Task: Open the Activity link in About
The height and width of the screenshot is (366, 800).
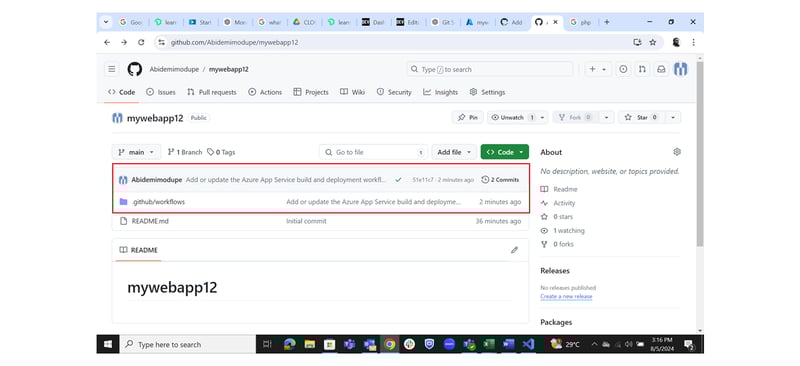Action: tap(564, 203)
